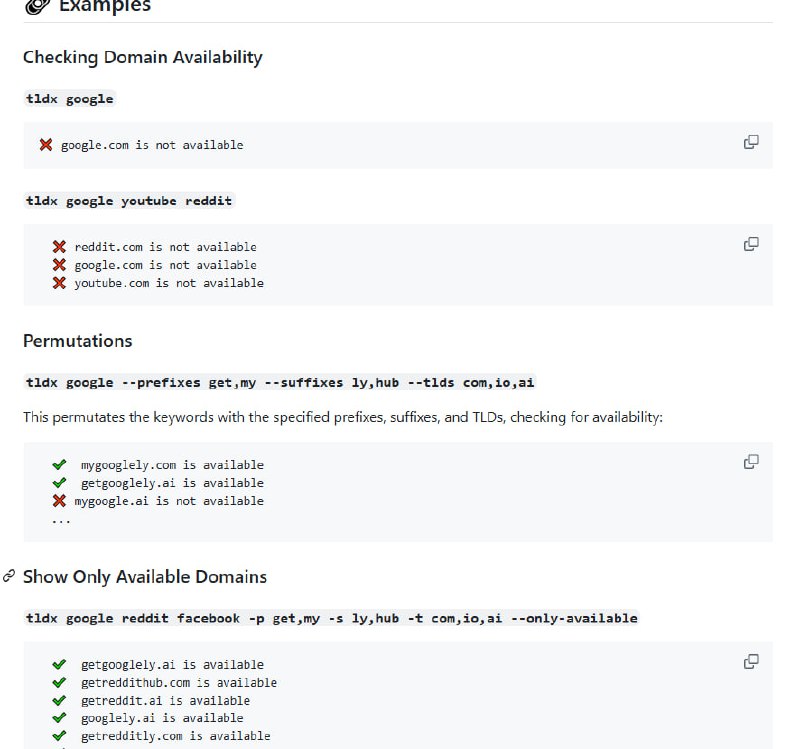Click the anchor link icon beside Show Only Available Domains
The width and height of the screenshot is (800, 749).
[9, 576]
